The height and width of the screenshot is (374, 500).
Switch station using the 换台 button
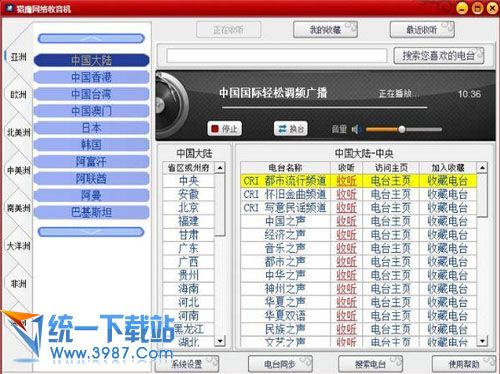coord(291,129)
